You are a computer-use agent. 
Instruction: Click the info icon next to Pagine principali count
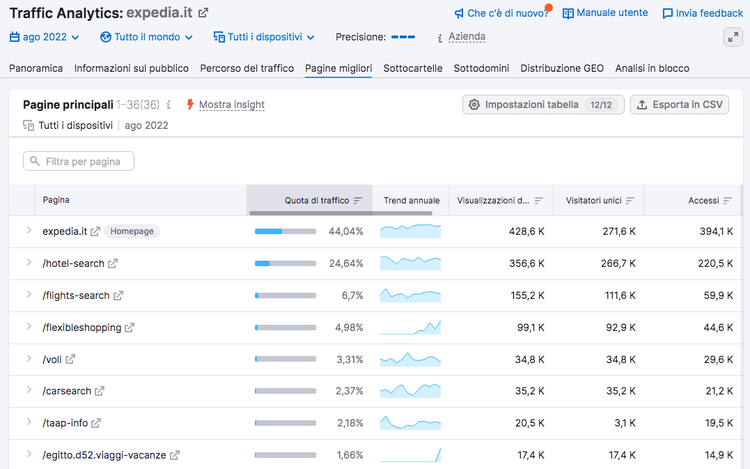pos(168,105)
